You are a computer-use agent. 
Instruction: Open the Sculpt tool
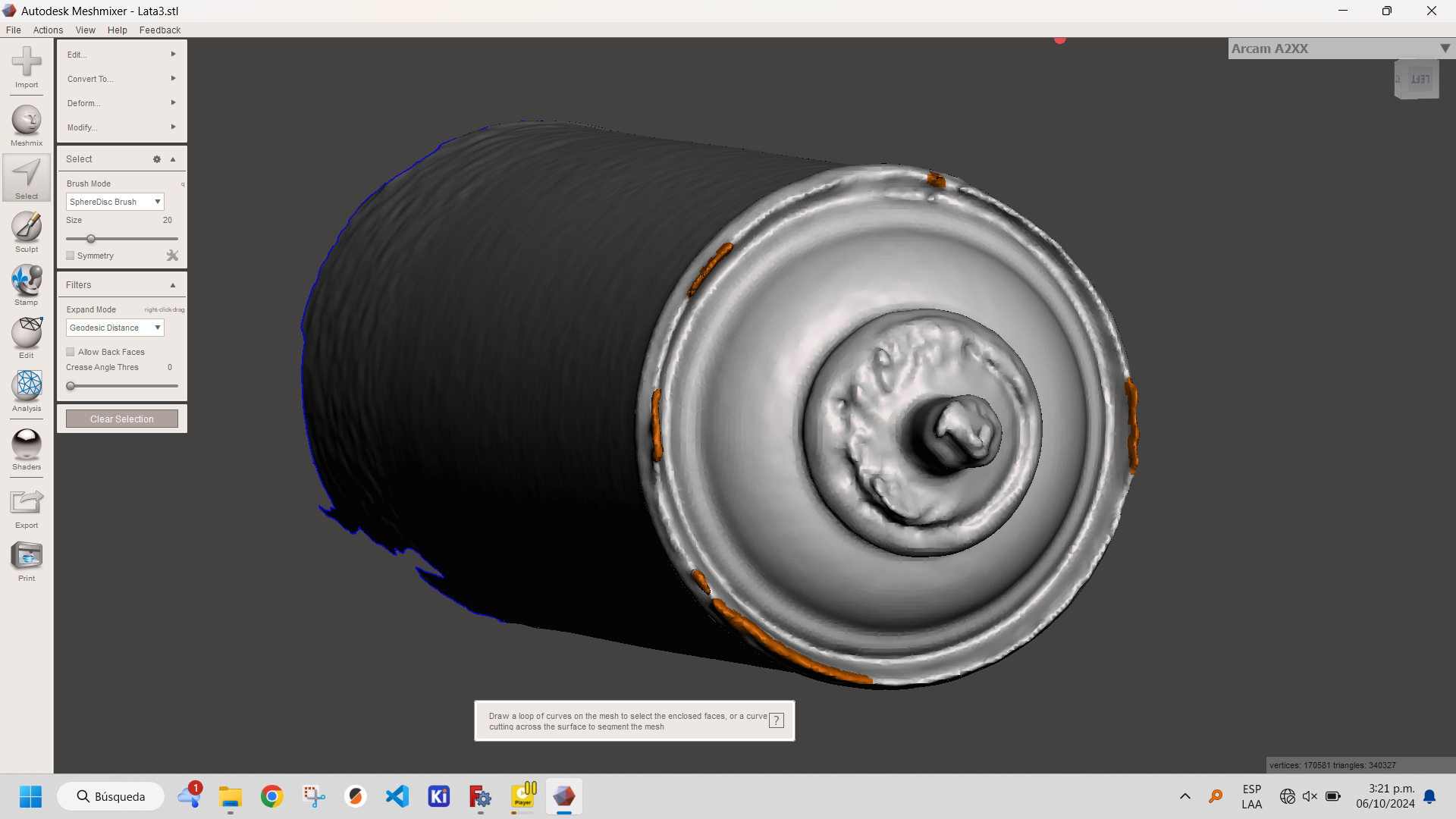coord(27,231)
